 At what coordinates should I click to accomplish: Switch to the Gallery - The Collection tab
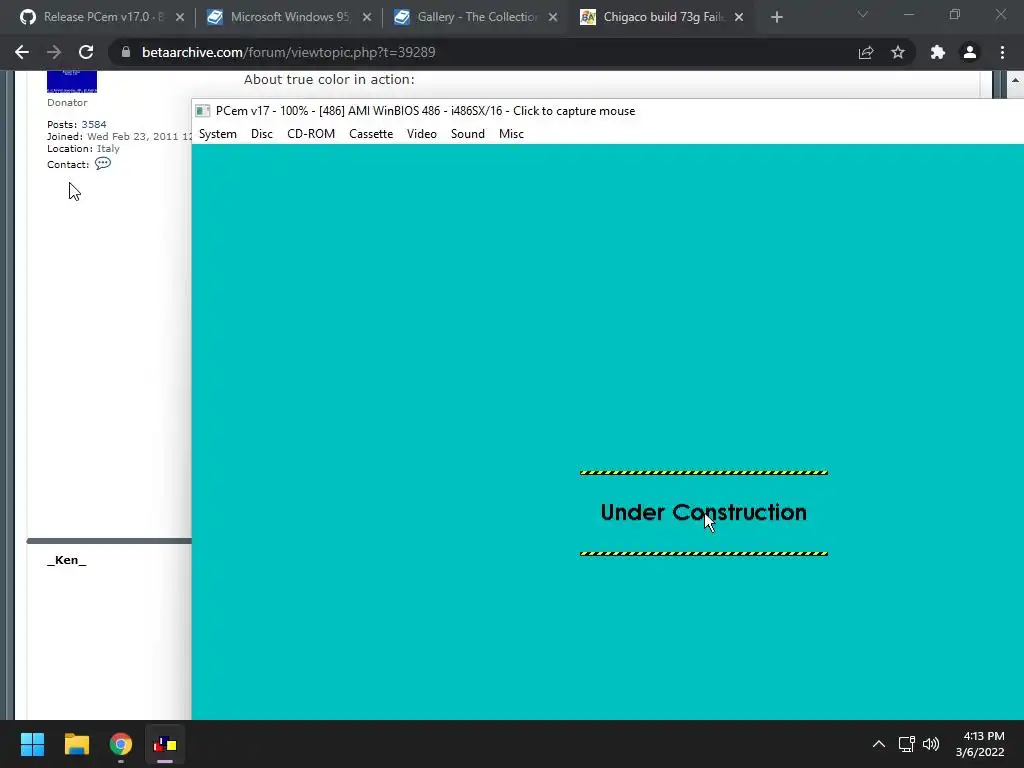click(475, 17)
